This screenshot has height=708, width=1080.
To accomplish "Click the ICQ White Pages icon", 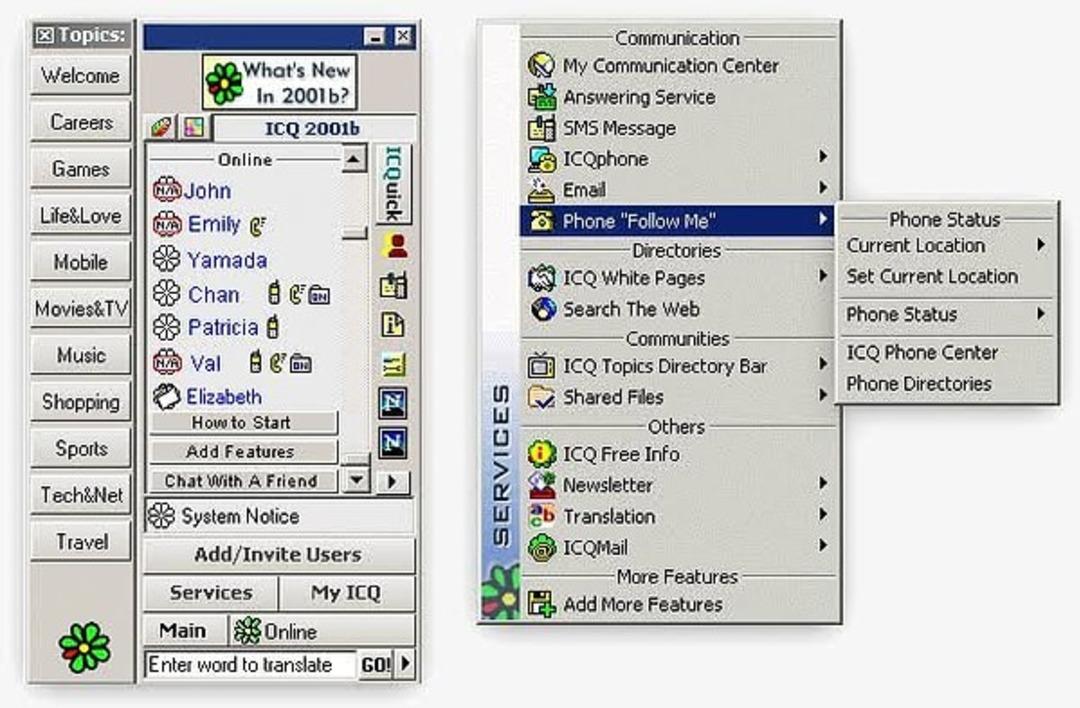I will coord(540,278).
